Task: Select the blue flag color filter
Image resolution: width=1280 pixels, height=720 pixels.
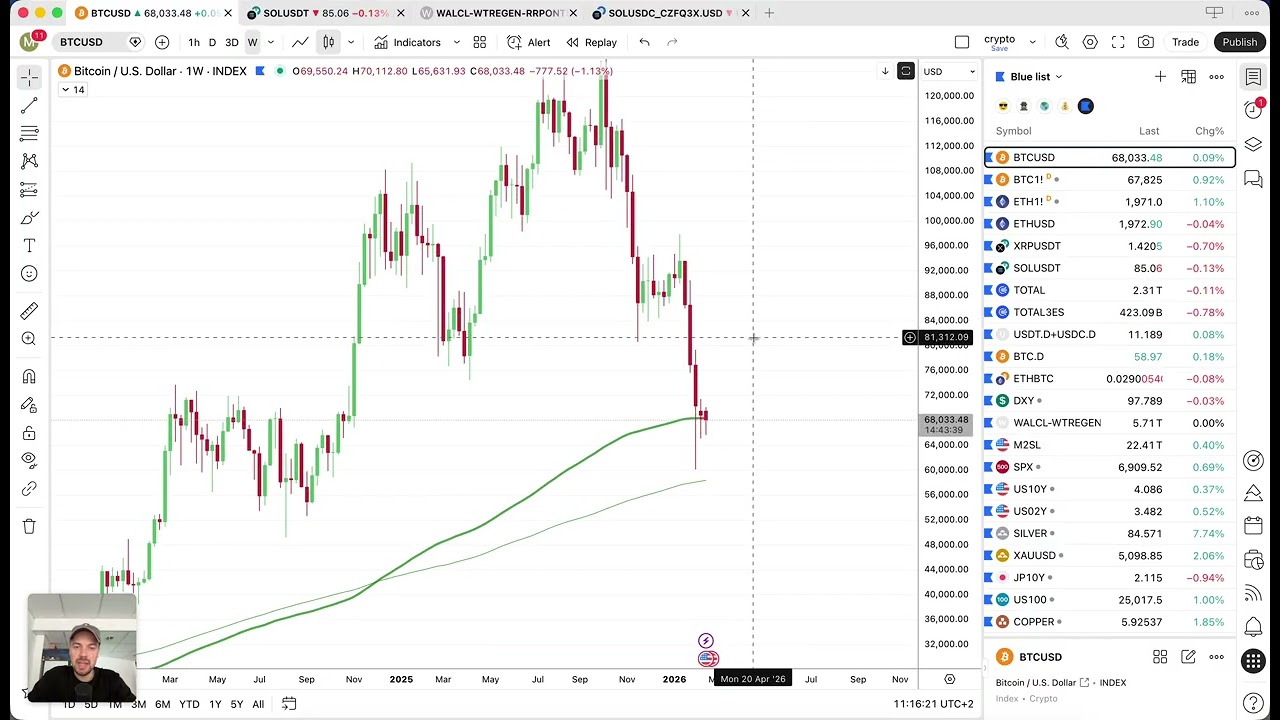Action: [x=1086, y=106]
